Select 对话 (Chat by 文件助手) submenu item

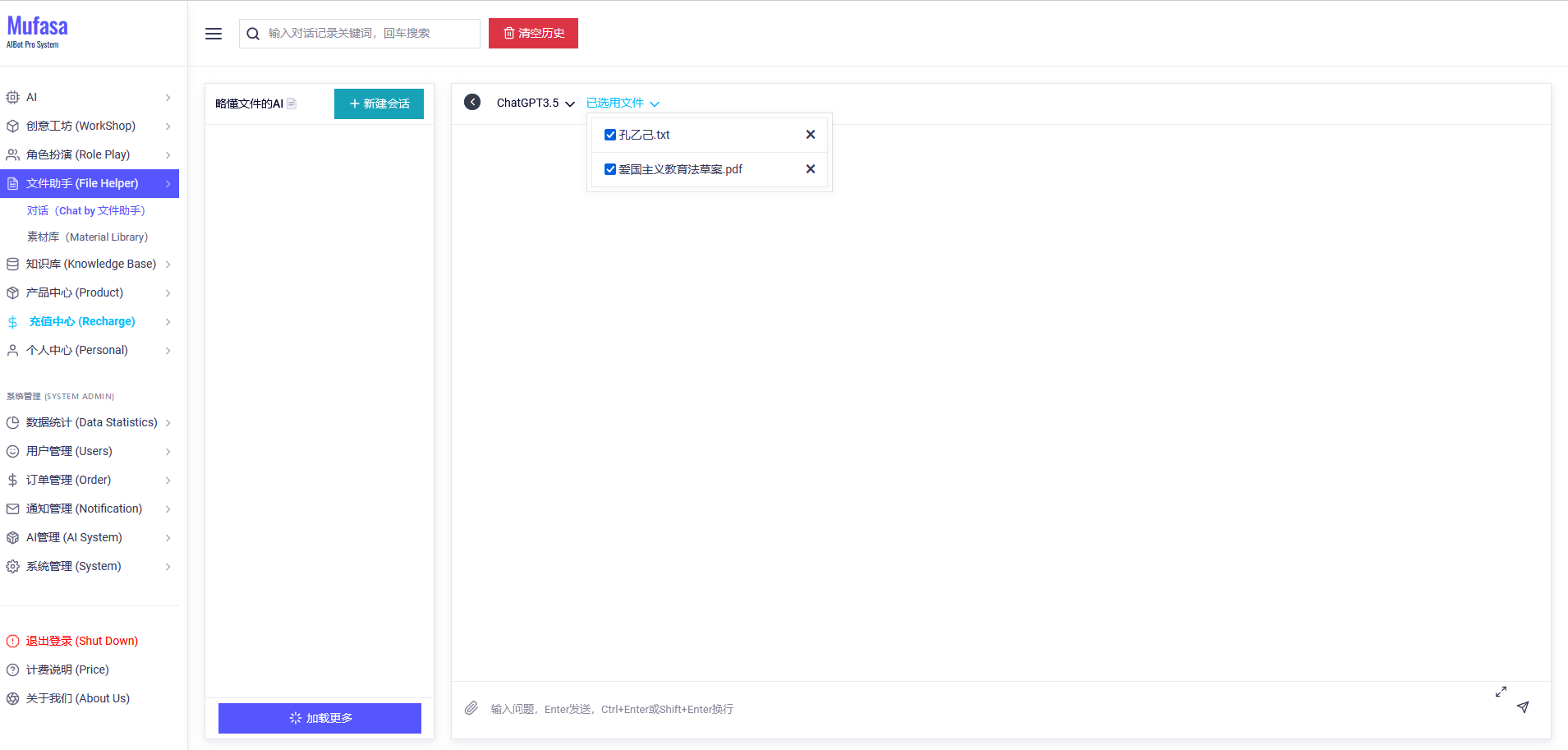click(x=85, y=210)
